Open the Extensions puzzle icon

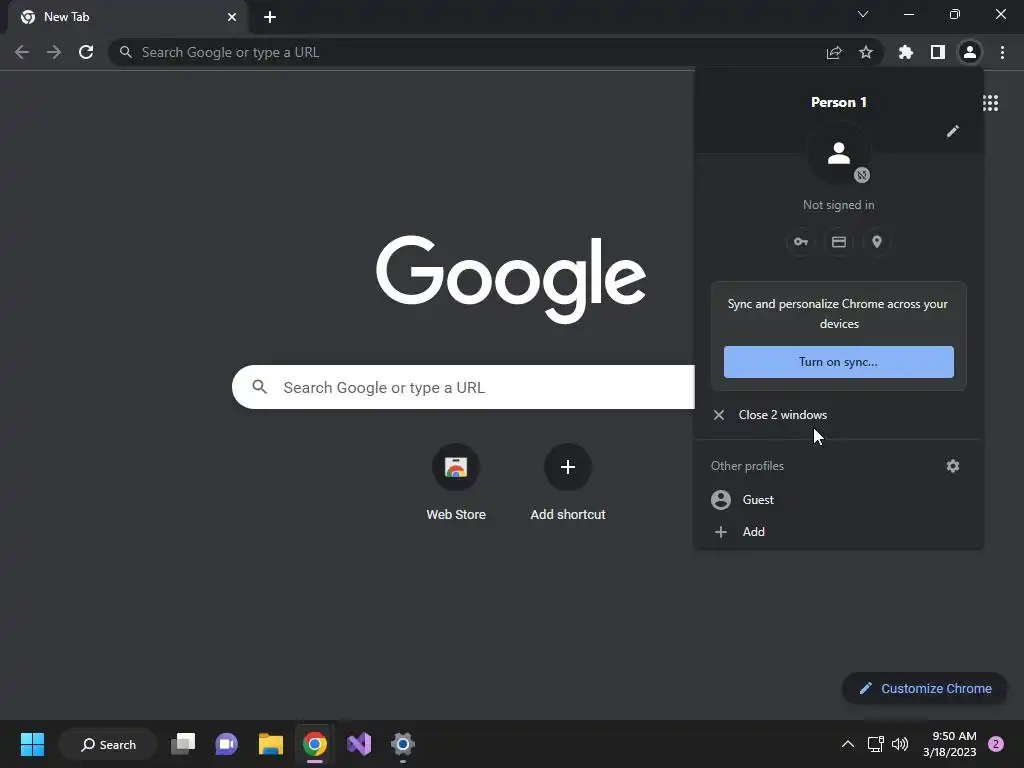point(906,52)
